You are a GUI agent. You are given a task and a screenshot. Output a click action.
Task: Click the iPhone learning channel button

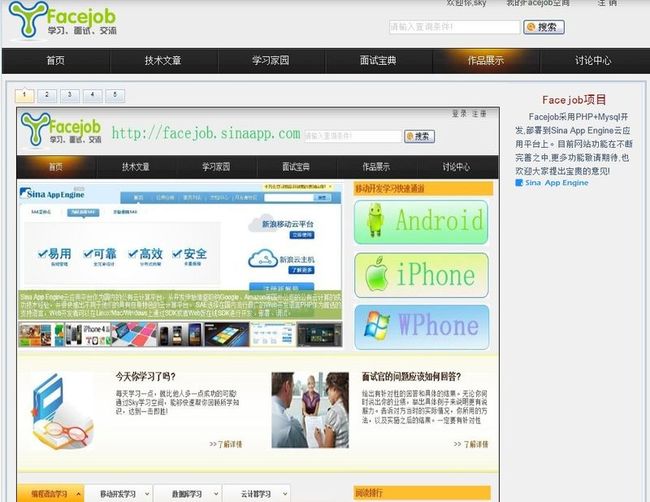421,275
